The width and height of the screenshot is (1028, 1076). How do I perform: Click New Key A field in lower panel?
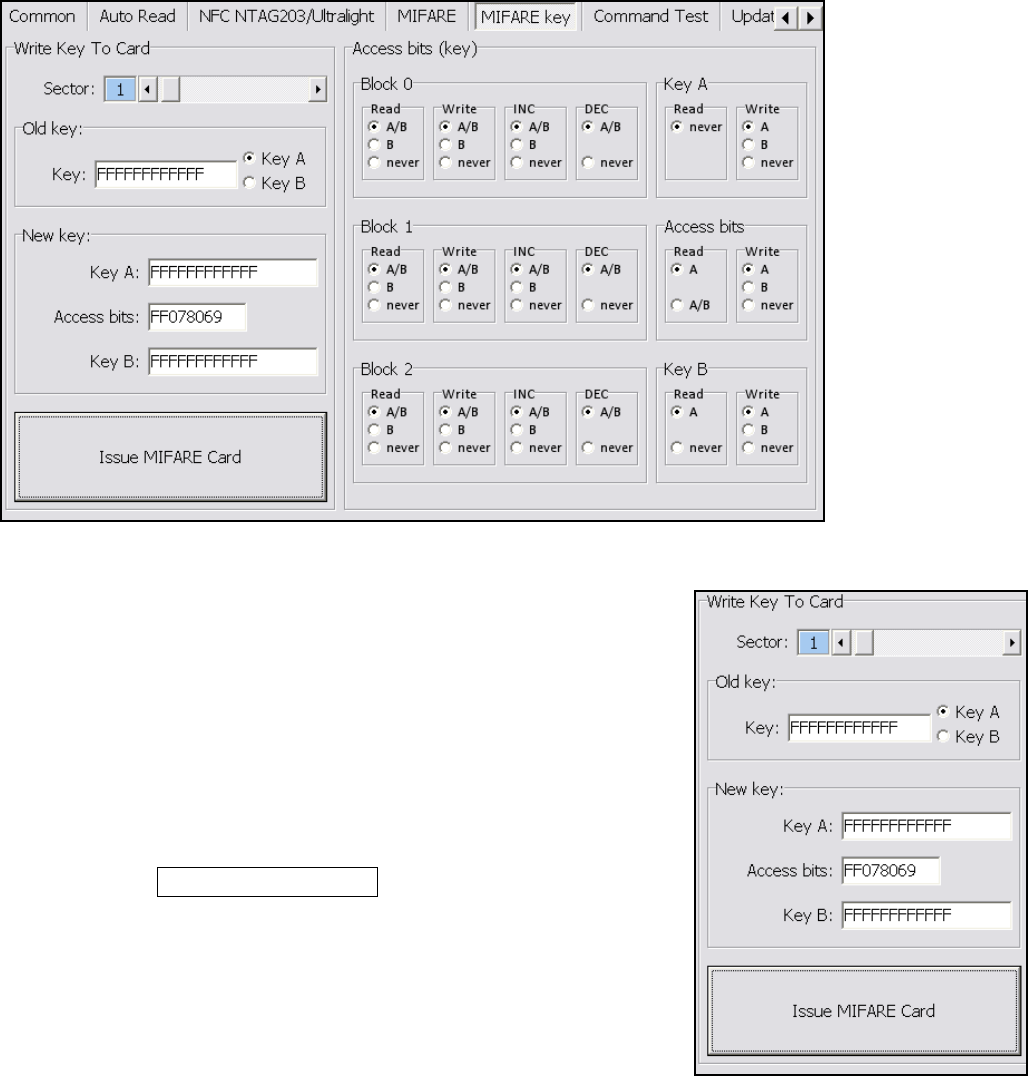click(x=926, y=826)
